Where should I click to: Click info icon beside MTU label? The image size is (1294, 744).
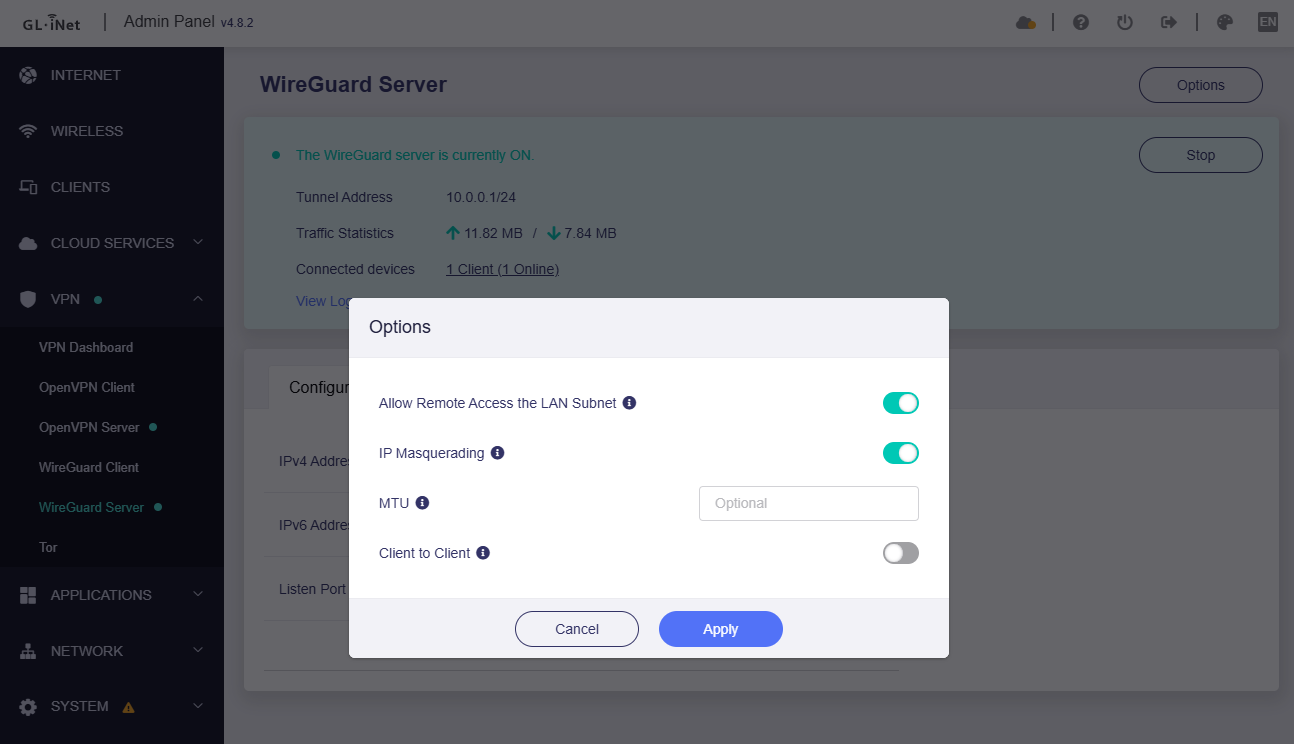[x=422, y=503]
